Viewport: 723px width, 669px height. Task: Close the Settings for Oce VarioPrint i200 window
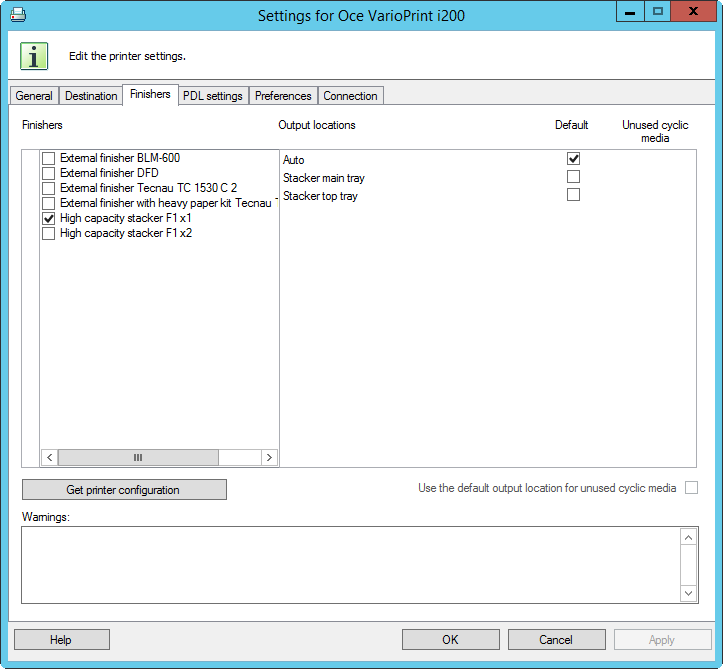[693, 12]
